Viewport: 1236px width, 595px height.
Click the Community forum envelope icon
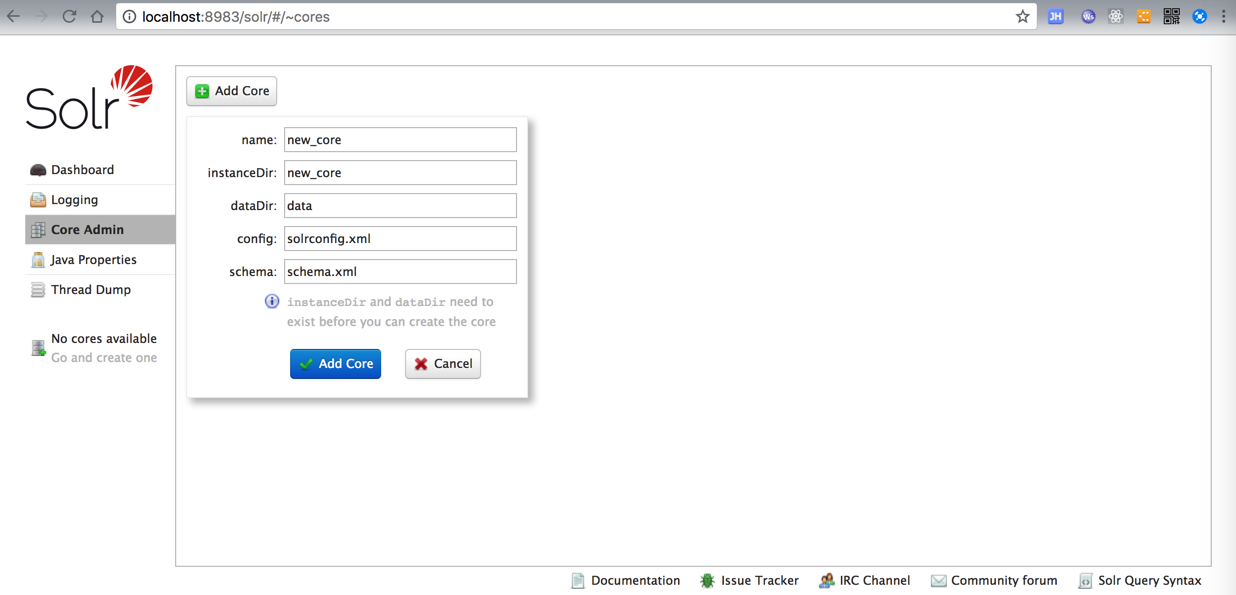[938, 581]
